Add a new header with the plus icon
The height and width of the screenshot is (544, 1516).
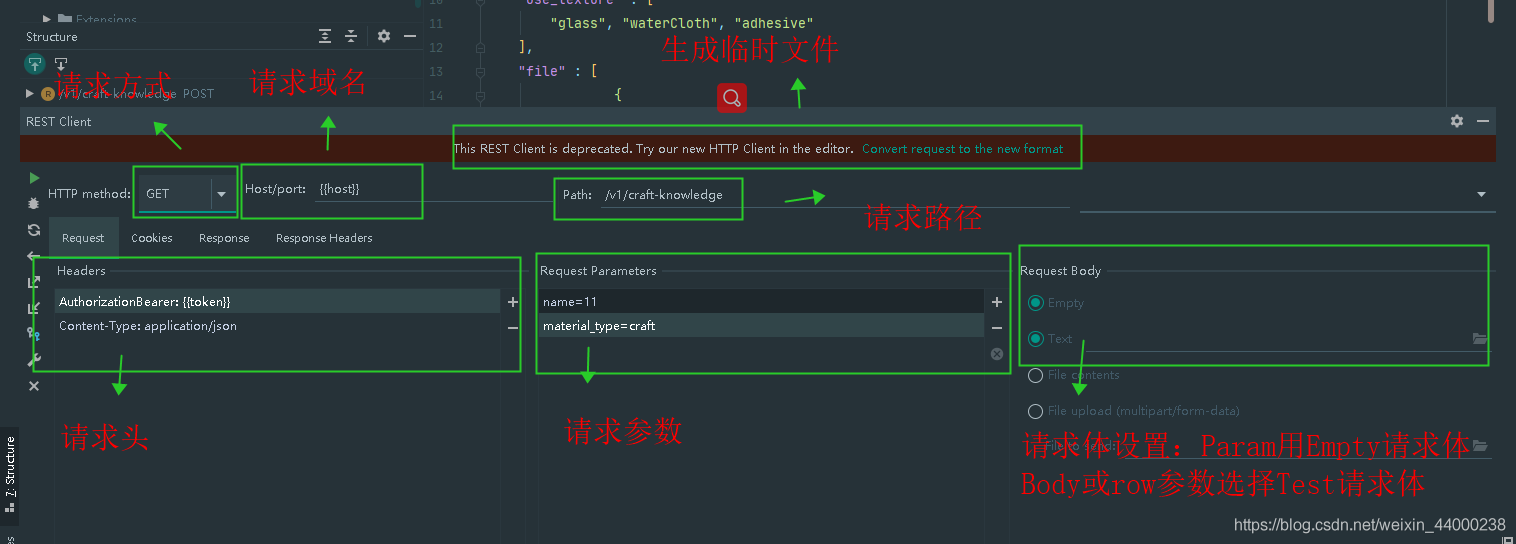tap(513, 302)
